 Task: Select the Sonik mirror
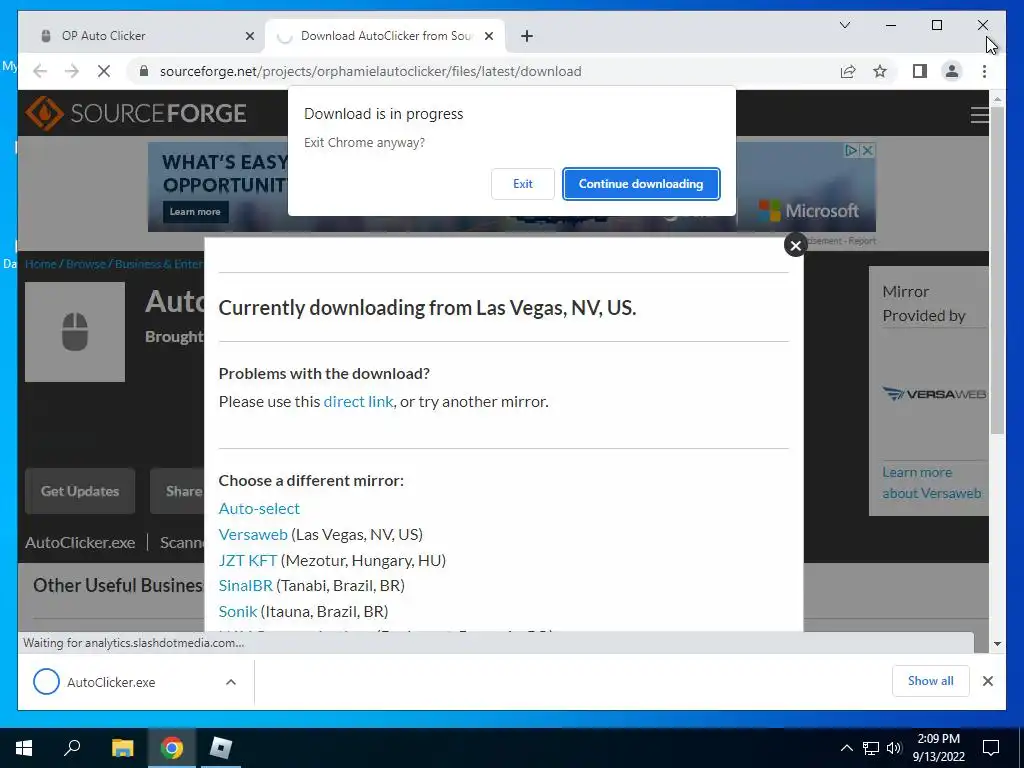point(238,611)
